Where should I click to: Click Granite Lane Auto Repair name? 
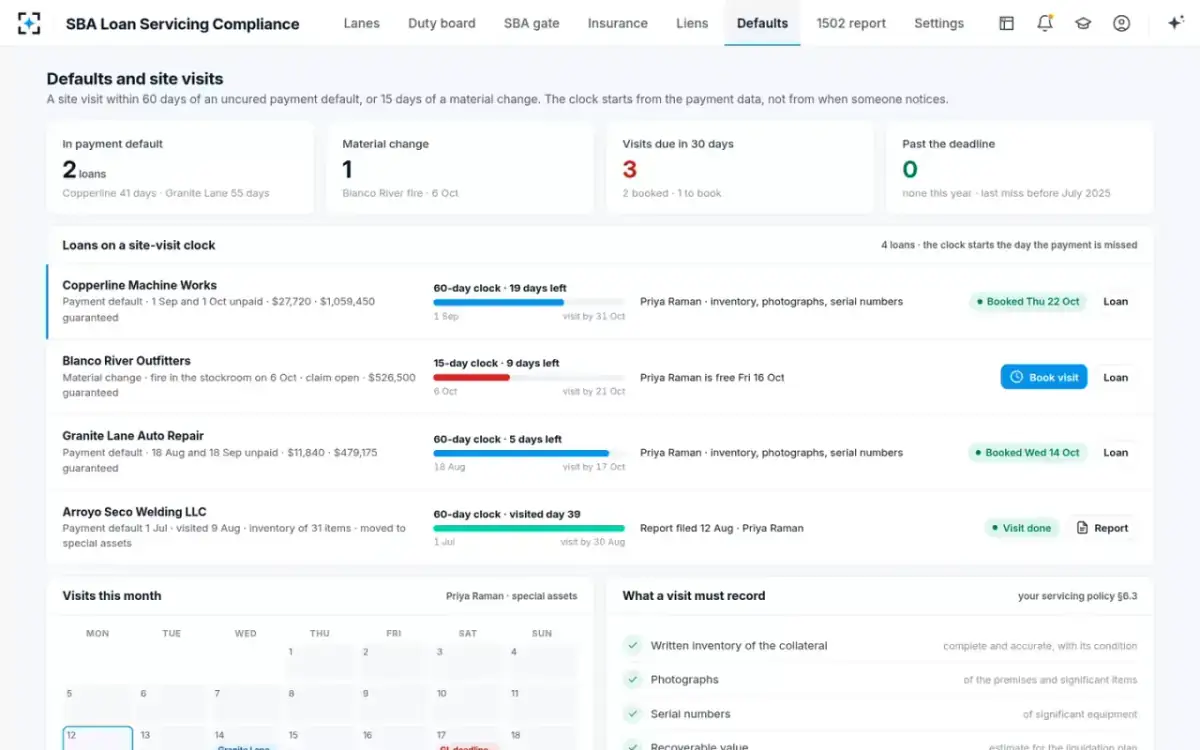click(x=133, y=436)
